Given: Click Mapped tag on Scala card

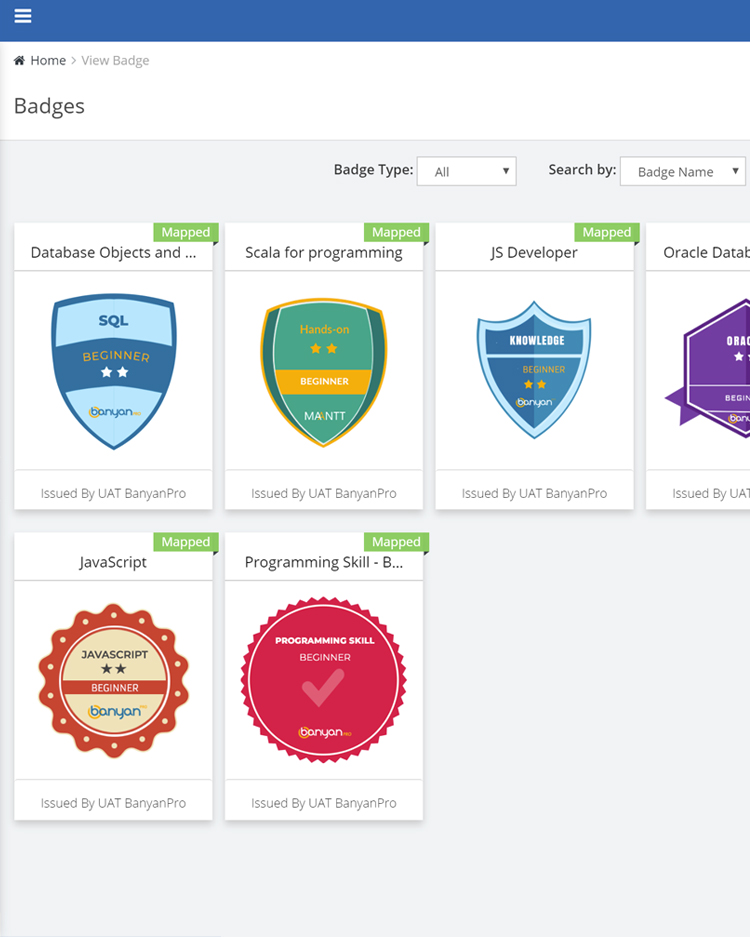Looking at the screenshot, I should (x=396, y=232).
